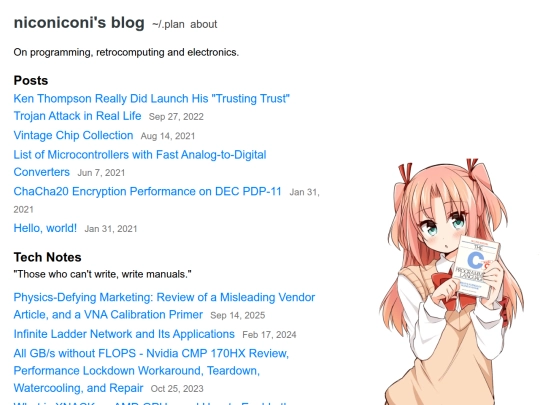This screenshot has width=540, height=405.
Task: Click the Posts section heading
Action: 31,81
